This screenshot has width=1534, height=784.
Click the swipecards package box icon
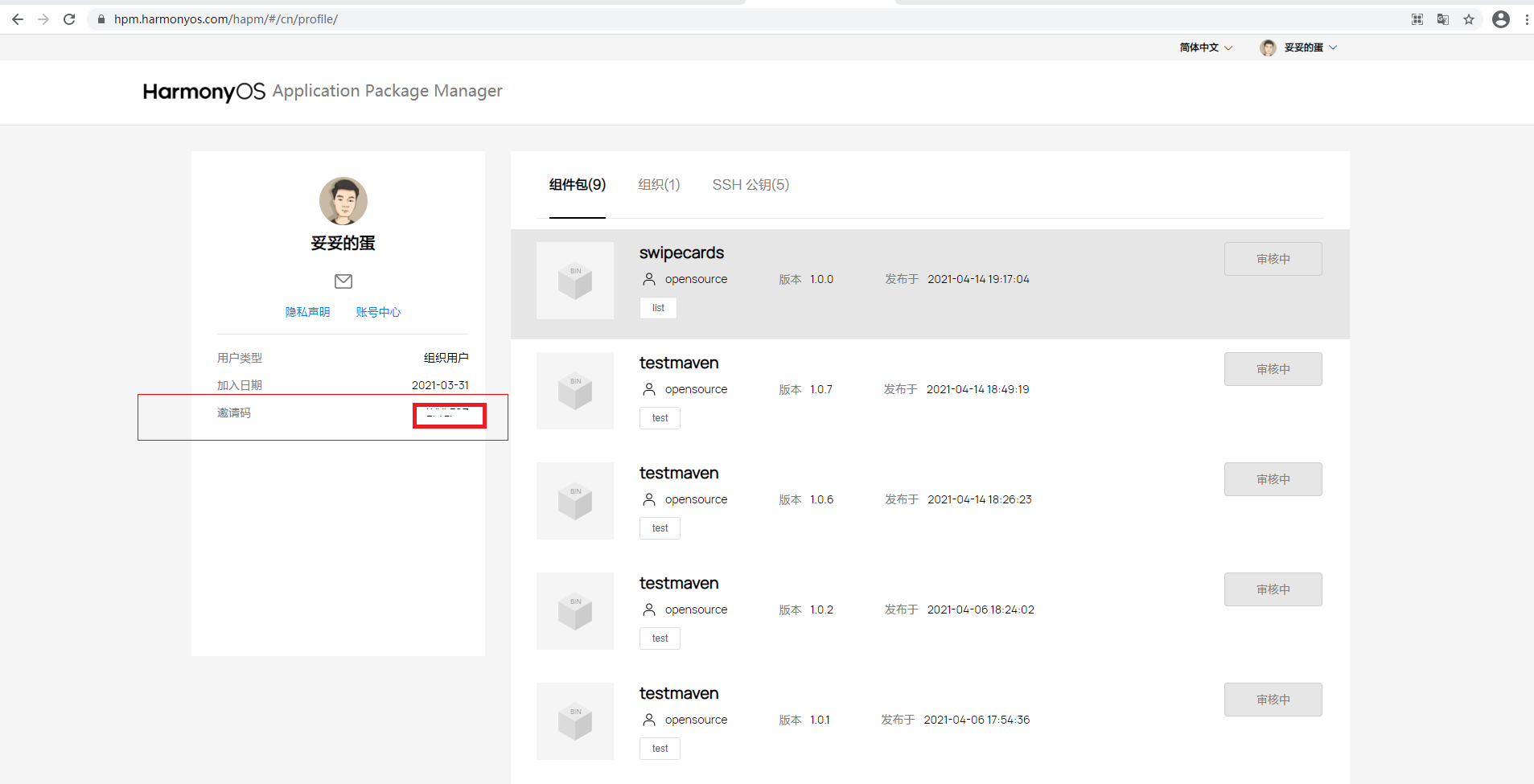click(x=575, y=281)
